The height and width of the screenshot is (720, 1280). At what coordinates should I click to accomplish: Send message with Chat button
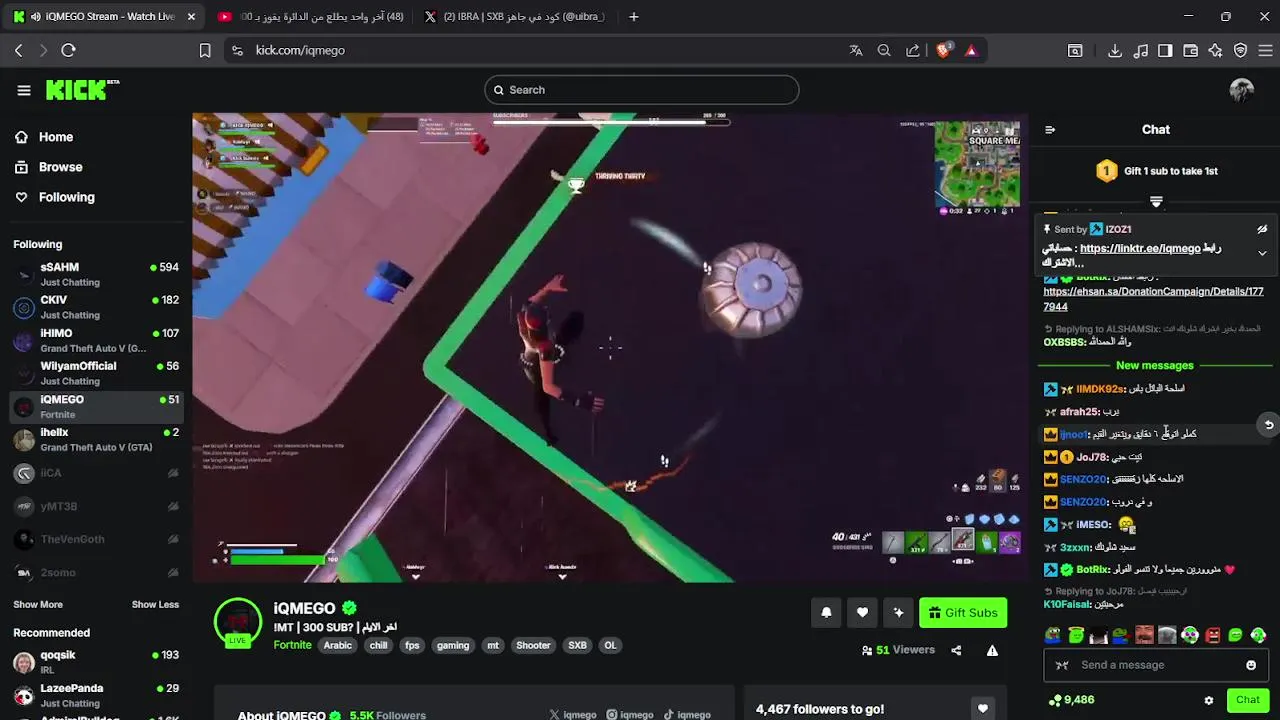click(1247, 700)
